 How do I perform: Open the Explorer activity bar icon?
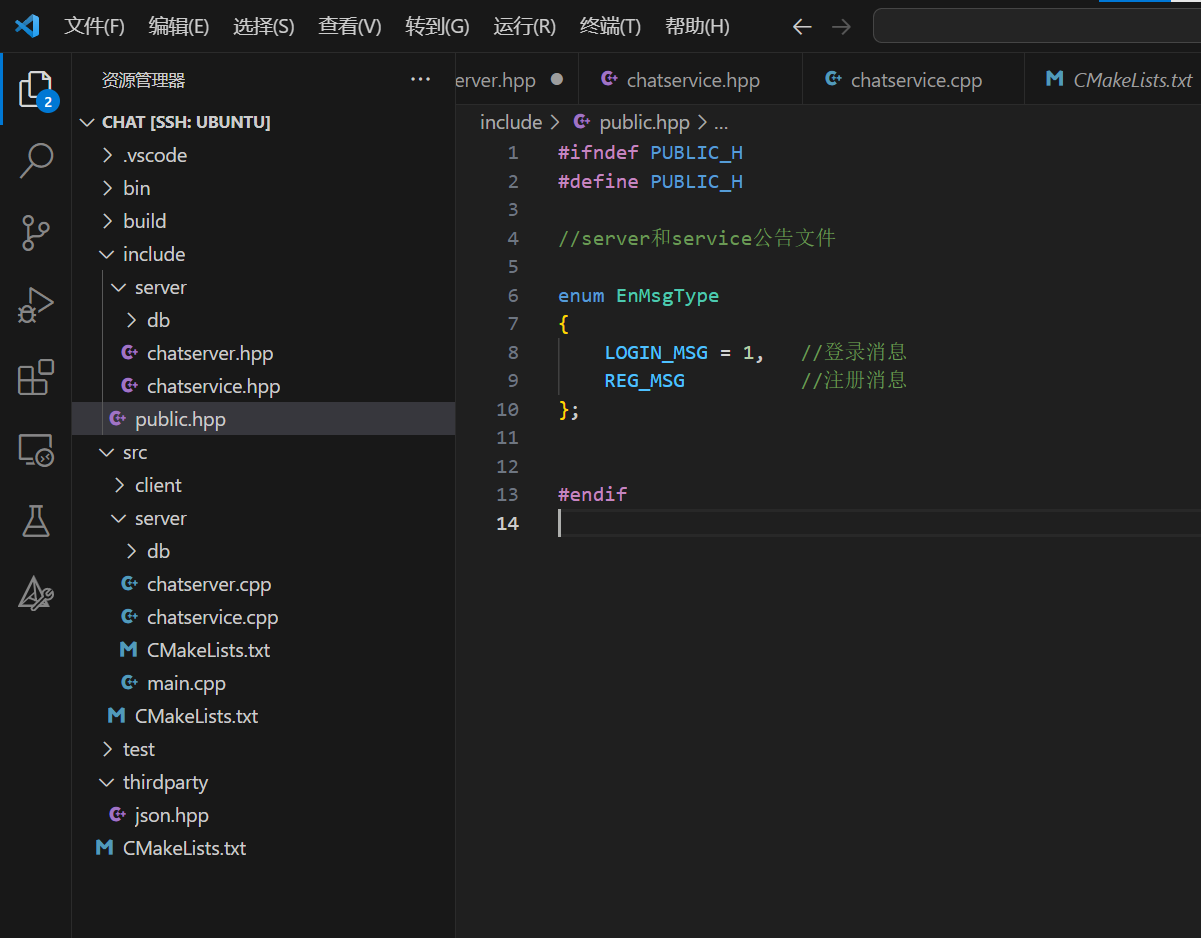click(x=36, y=90)
